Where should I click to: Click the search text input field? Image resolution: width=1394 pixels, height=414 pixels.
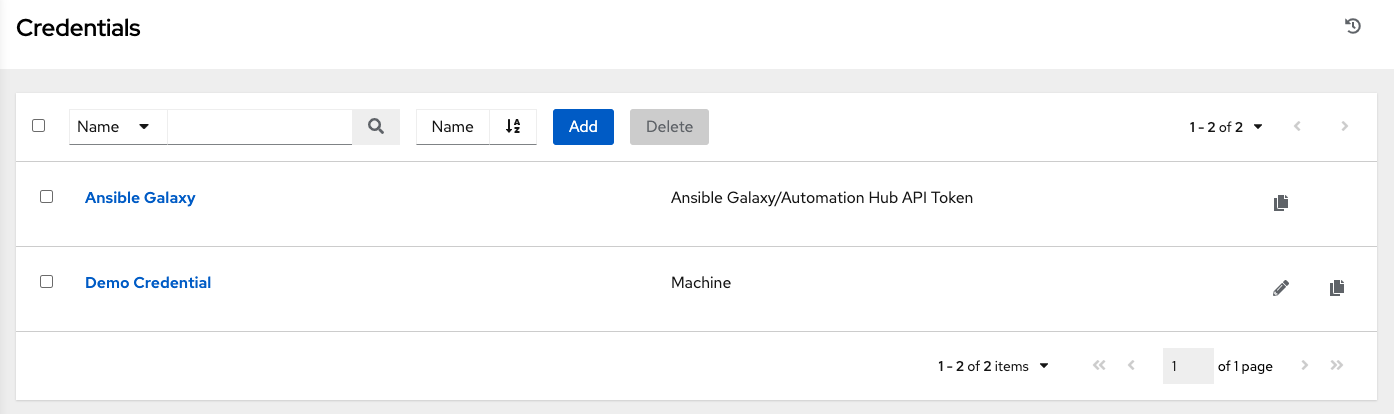coord(260,127)
